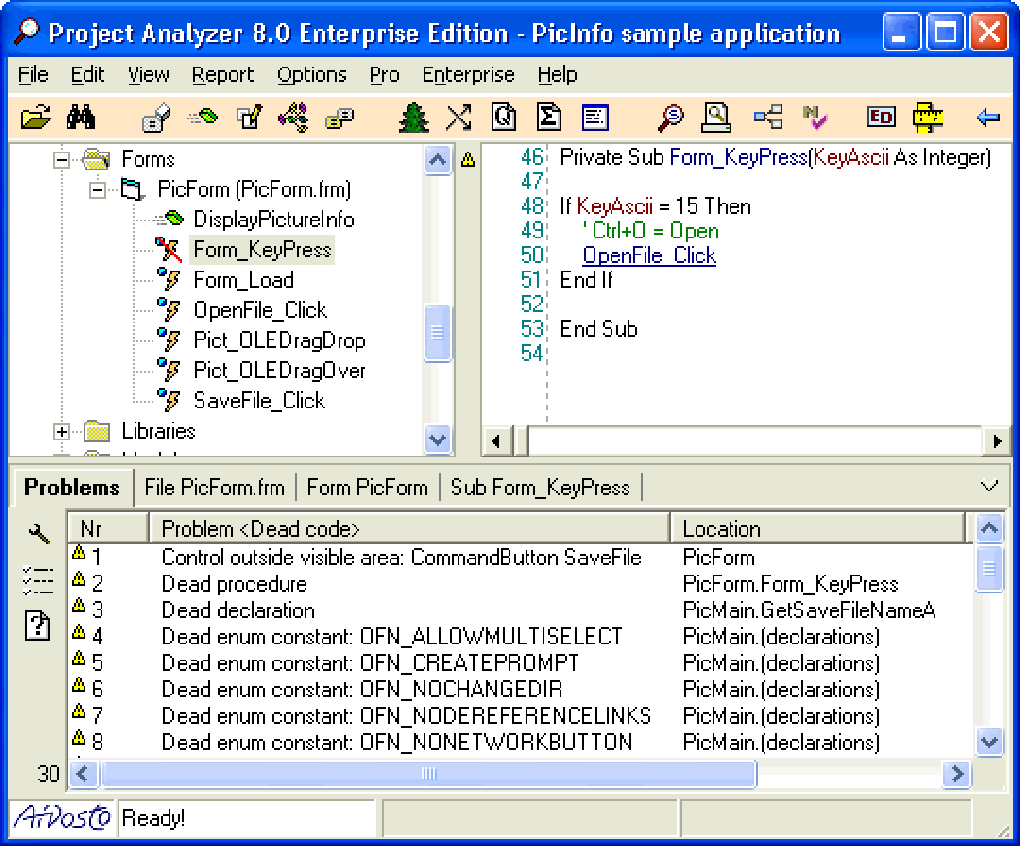Click the tree panel scroll up arrow
This screenshot has width=1020, height=846.
(438, 160)
